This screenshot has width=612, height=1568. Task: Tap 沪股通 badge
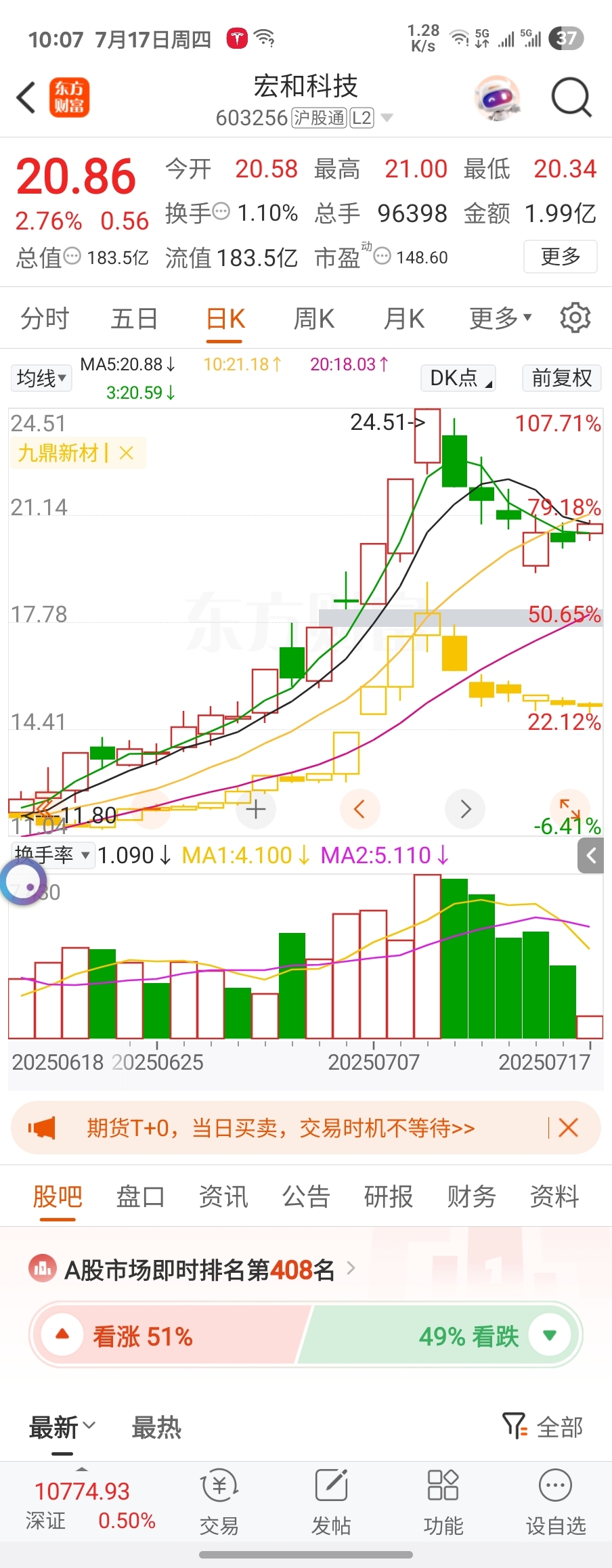pyautogui.click(x=319, y=118)
